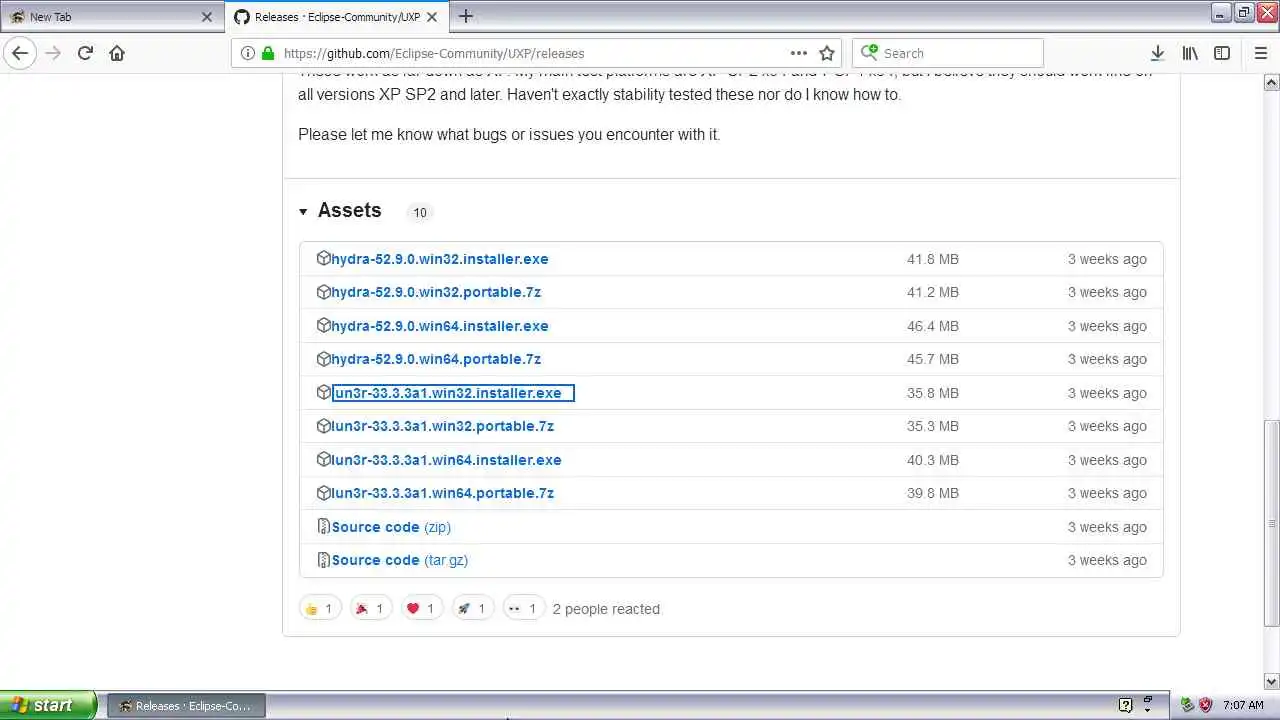Download lun3r-33.3.3a1.win32.portable.7z

443,426
